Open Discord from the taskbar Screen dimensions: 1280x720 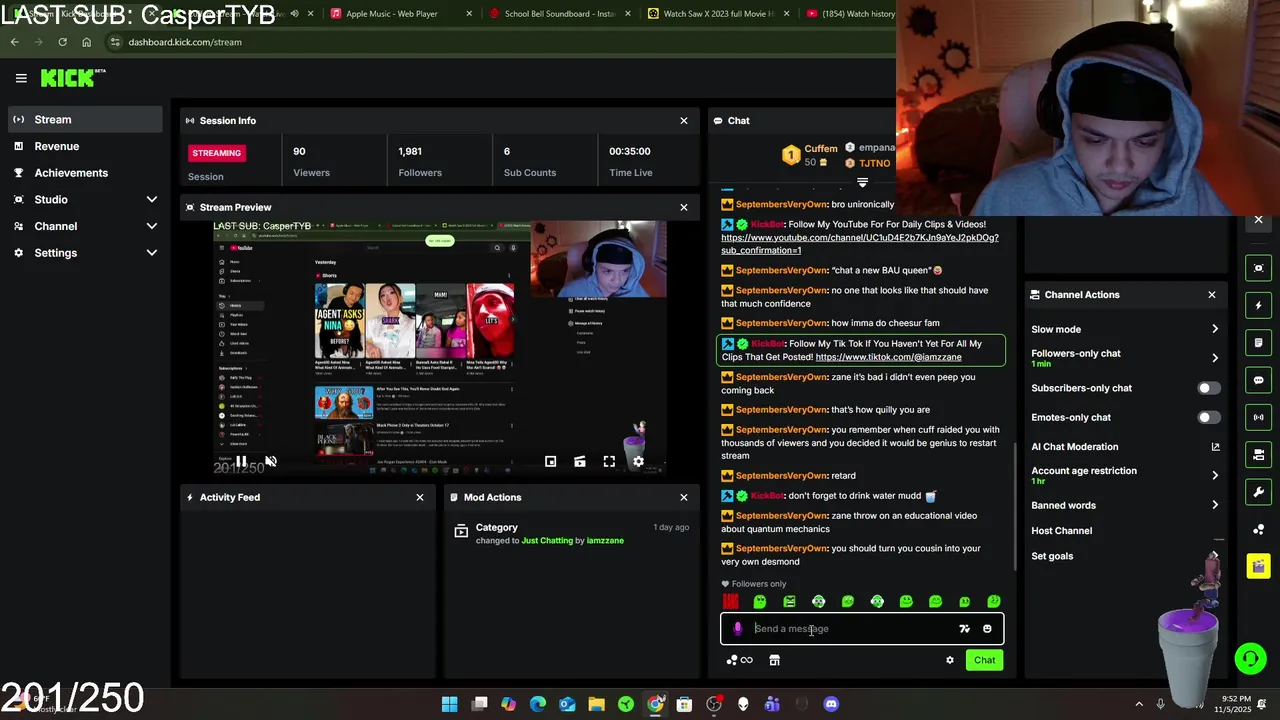(831, 704)
